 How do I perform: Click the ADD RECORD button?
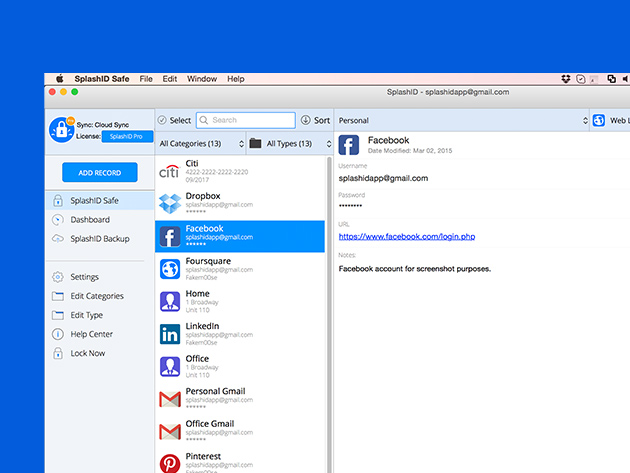(100, 172)
